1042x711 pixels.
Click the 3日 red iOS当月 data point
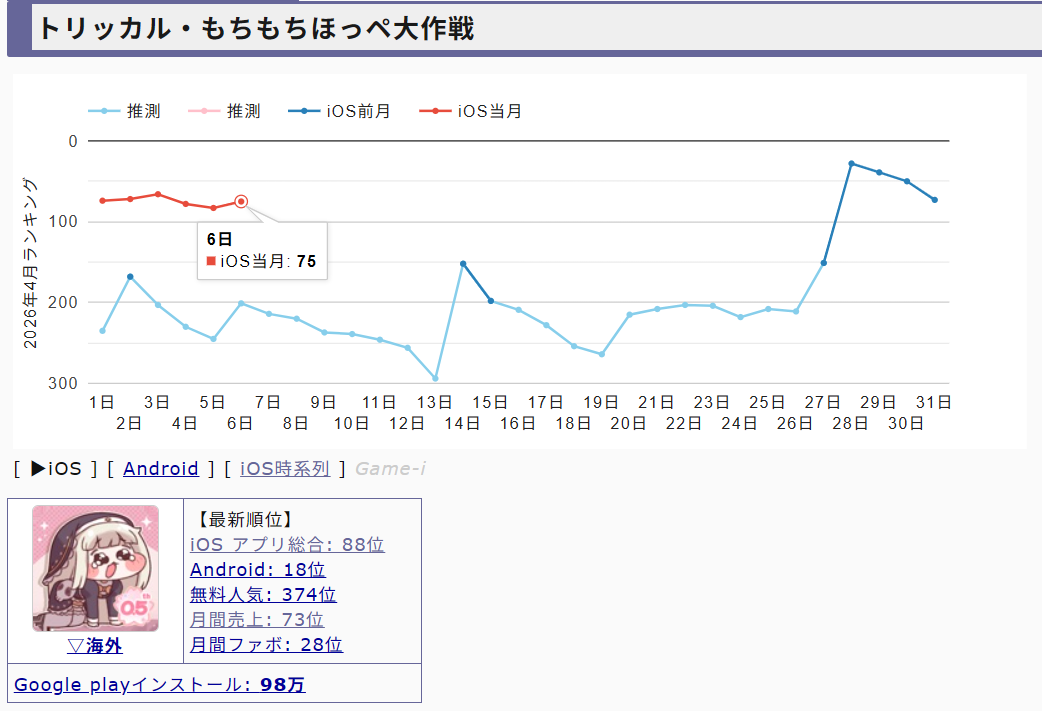pos(158,194)
